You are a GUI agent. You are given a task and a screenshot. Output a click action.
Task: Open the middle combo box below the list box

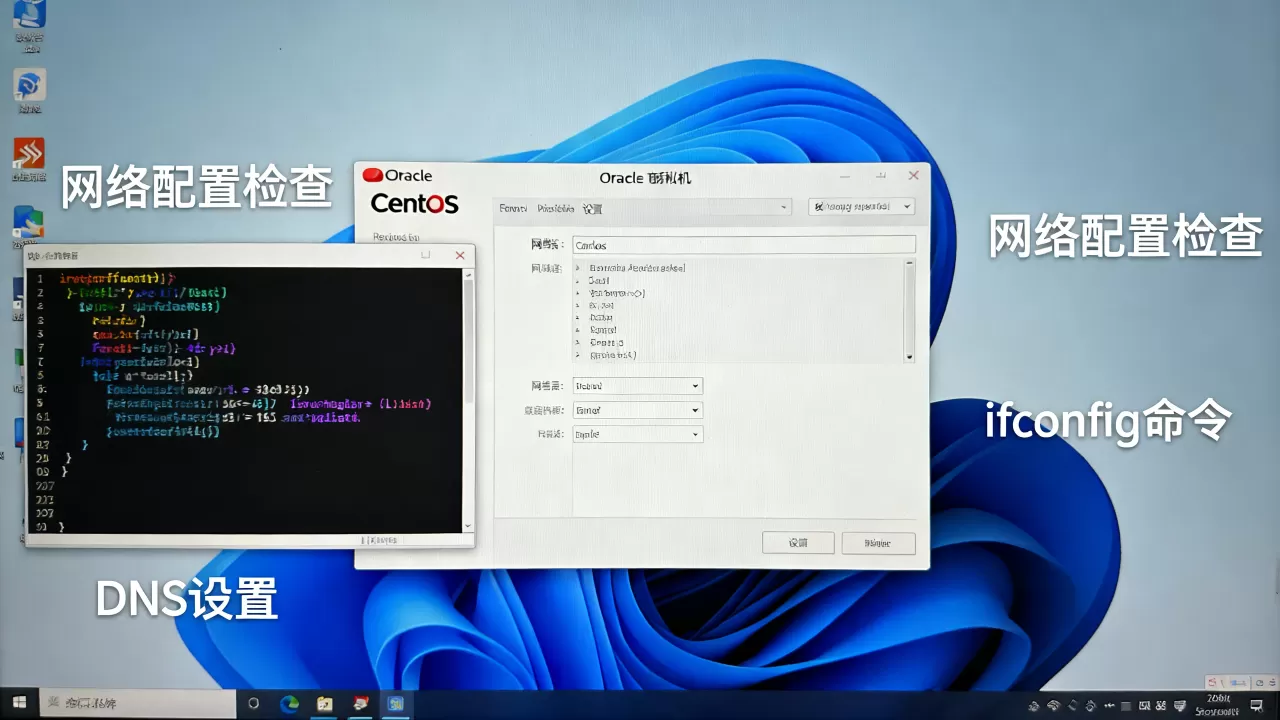[637, 410]
